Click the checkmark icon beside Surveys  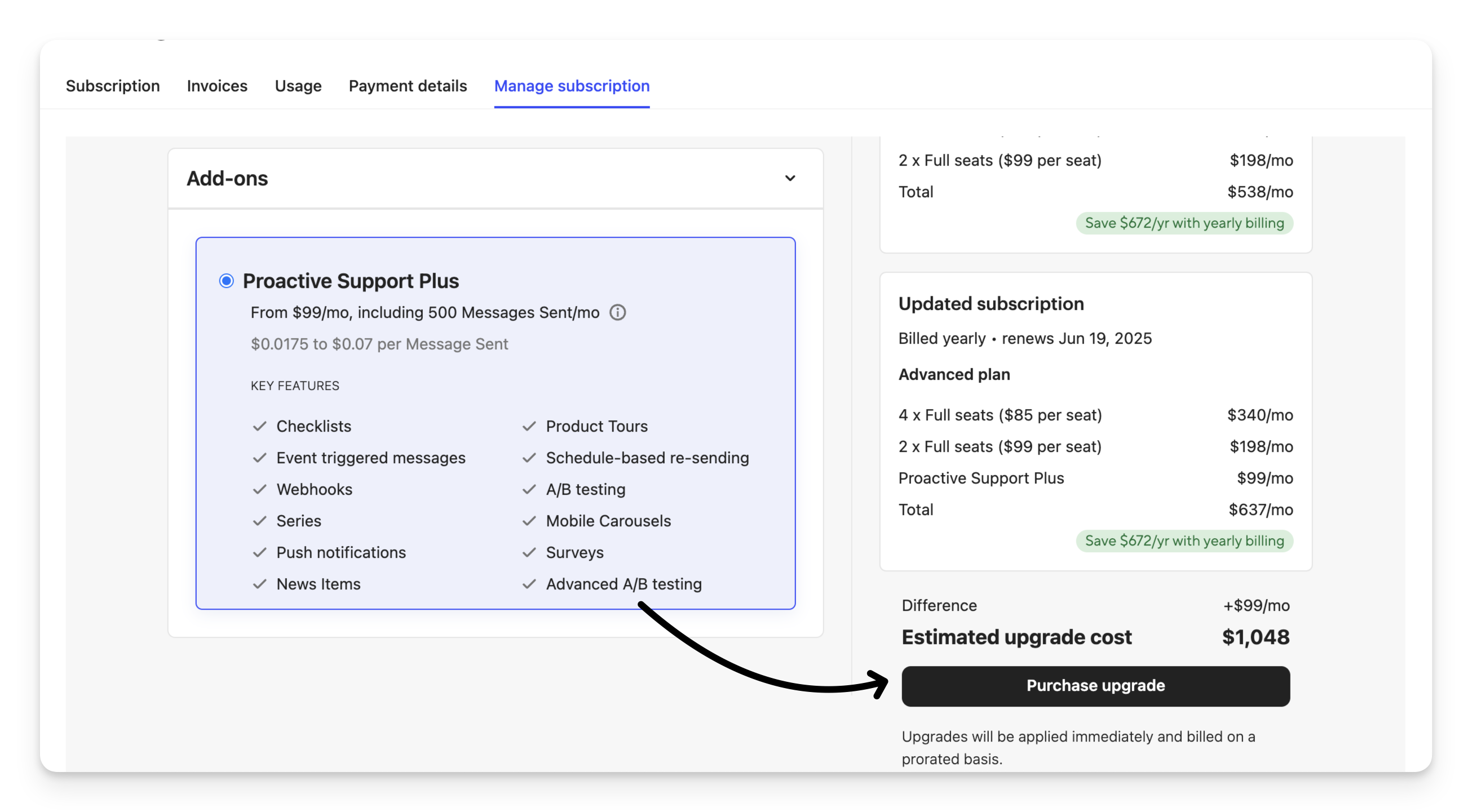click(x=529, y=553)
